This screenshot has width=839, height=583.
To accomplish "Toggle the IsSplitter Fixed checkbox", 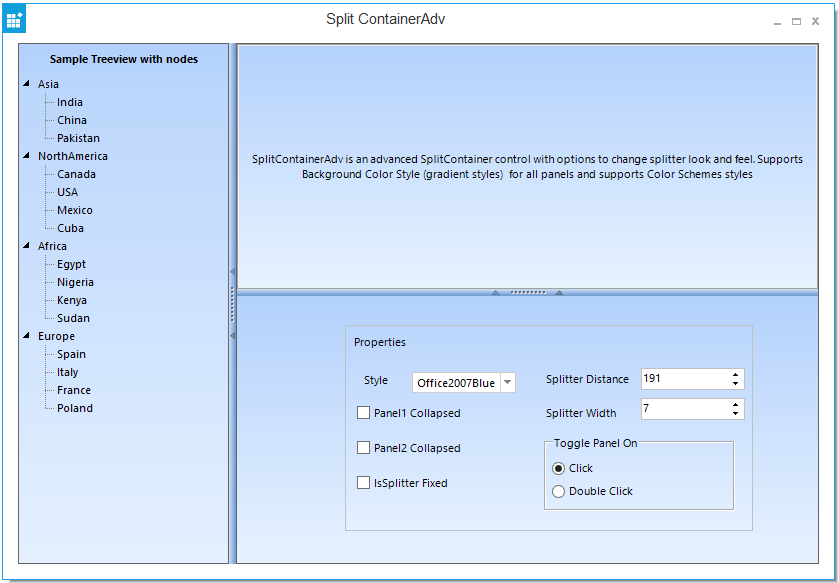I will click(x=364, y=482).
